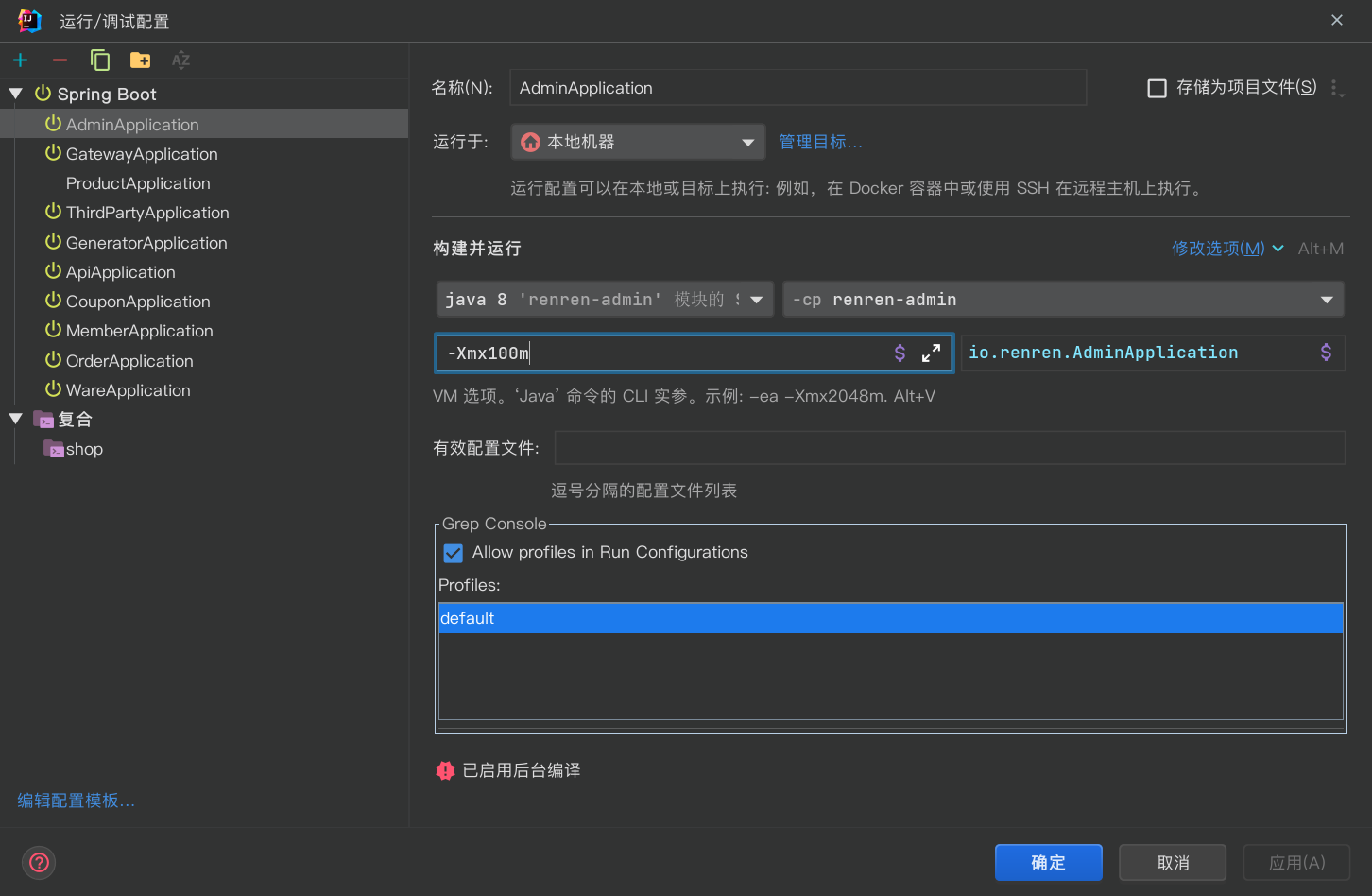Select WareApplication configuration
Screen dimensions: 1372x896
(129, 390)
